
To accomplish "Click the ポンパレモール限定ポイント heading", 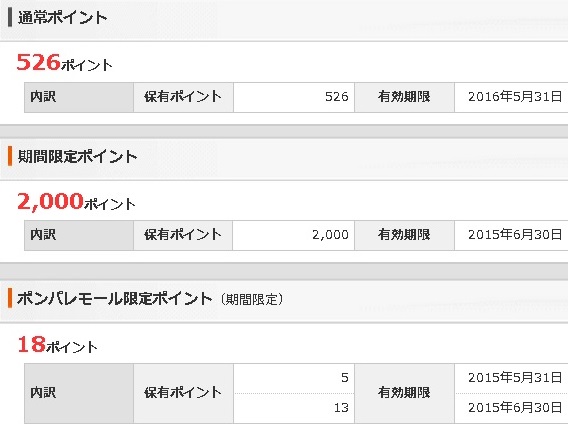I will pos(114,299).
